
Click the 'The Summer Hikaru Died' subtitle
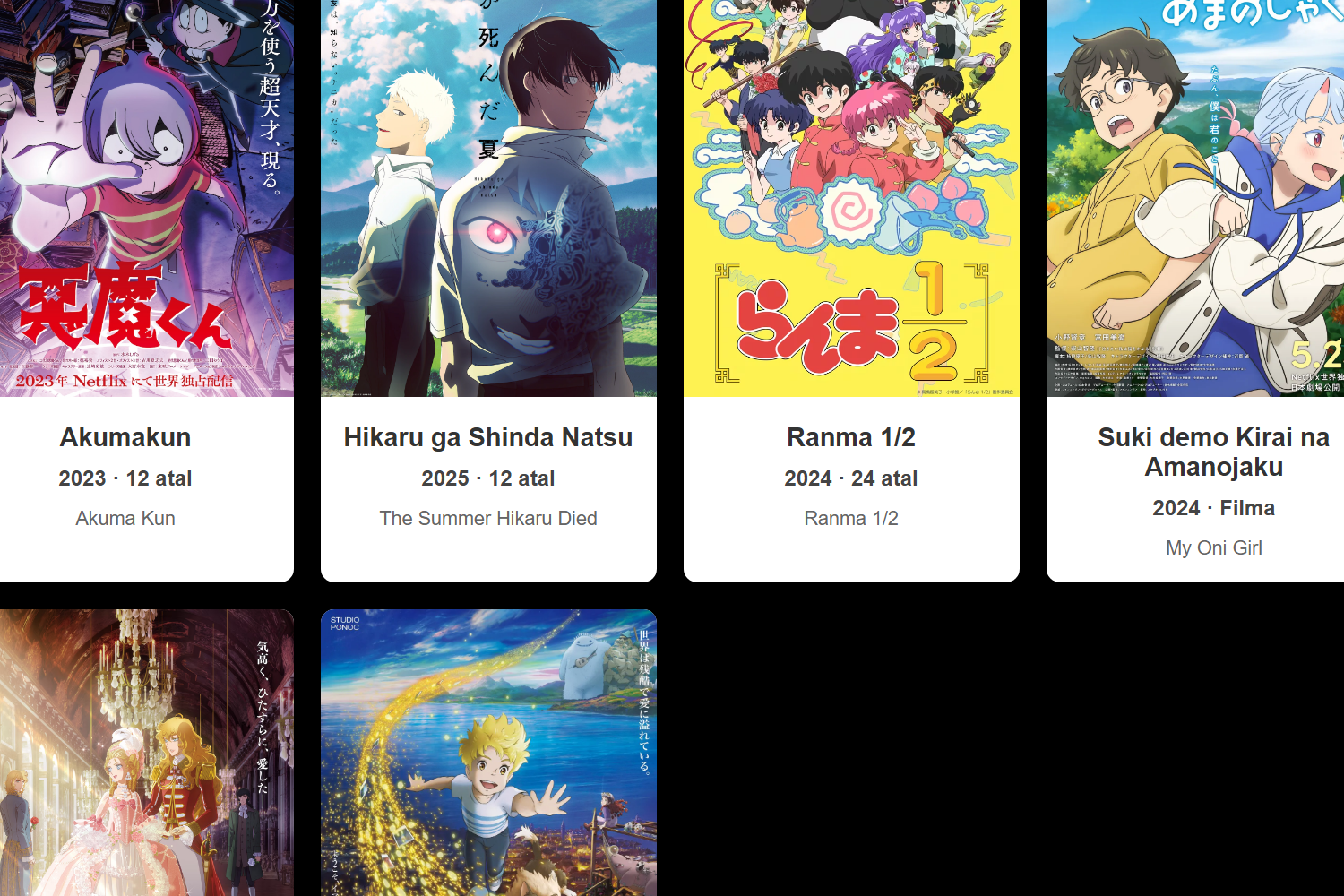488,518
